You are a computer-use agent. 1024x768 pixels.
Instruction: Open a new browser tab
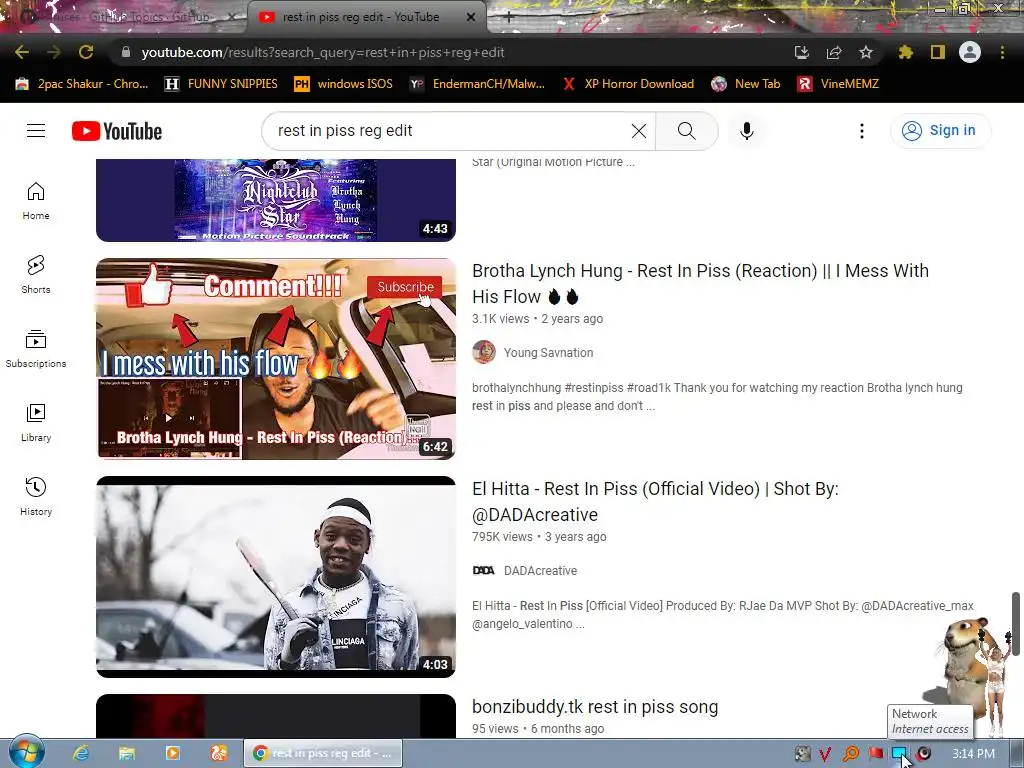point(509,18)
